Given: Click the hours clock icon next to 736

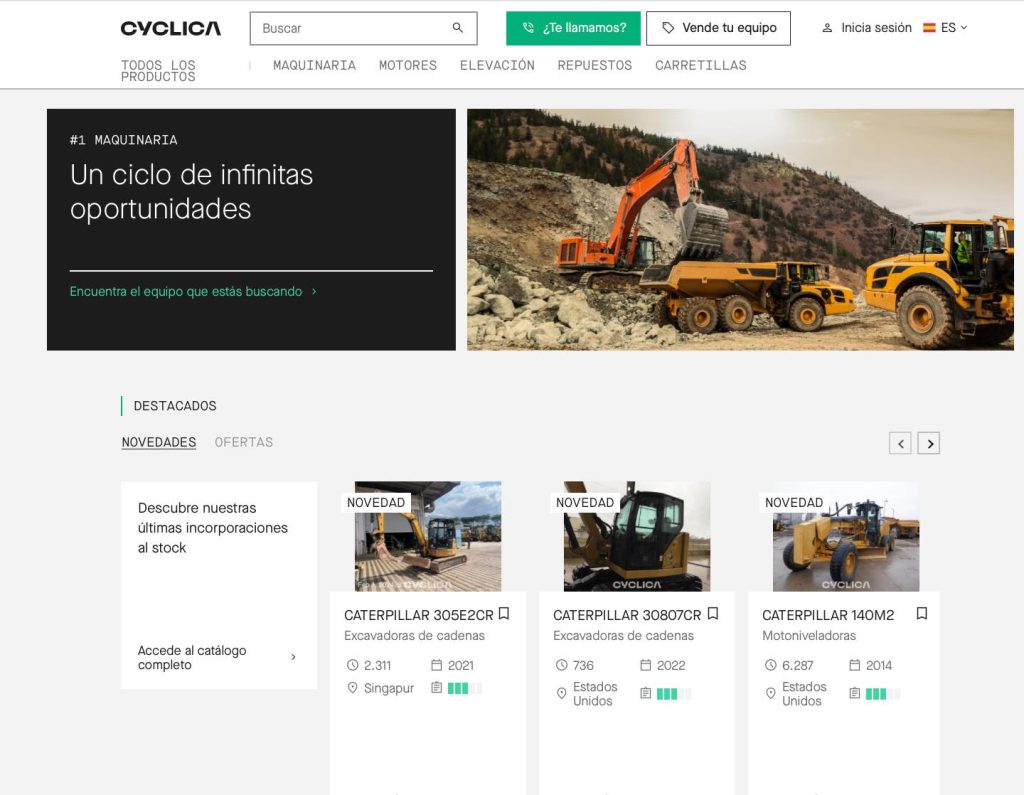Looking at the screenshot, I should pyautogui.click(x=562, y=665).
